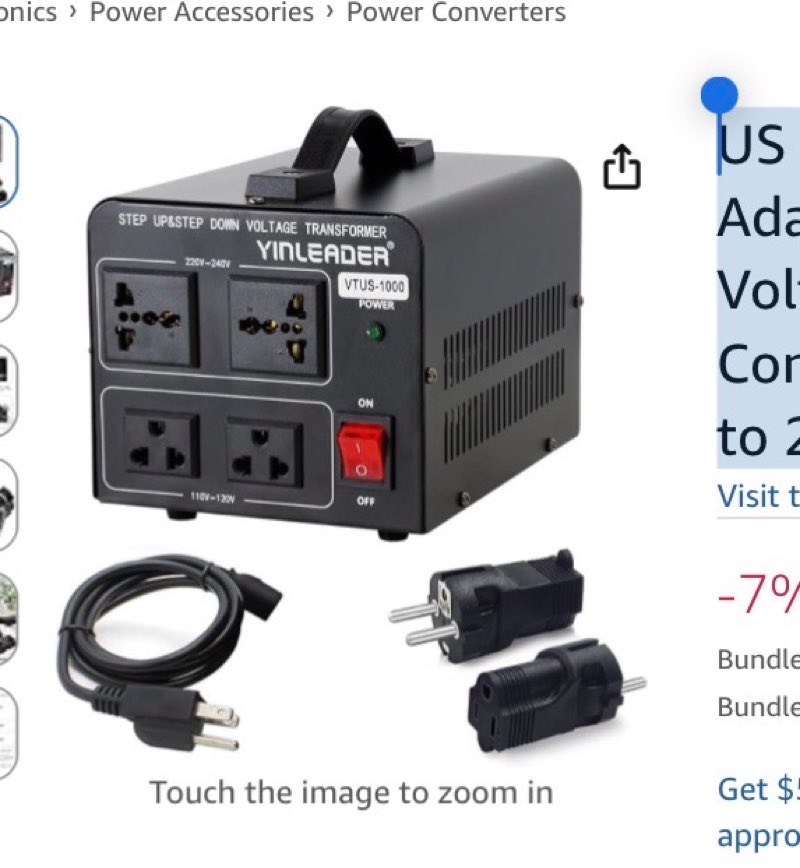
Task: Tap the -7% discount label
Action: pyautogui.click(x=758, y=594)
